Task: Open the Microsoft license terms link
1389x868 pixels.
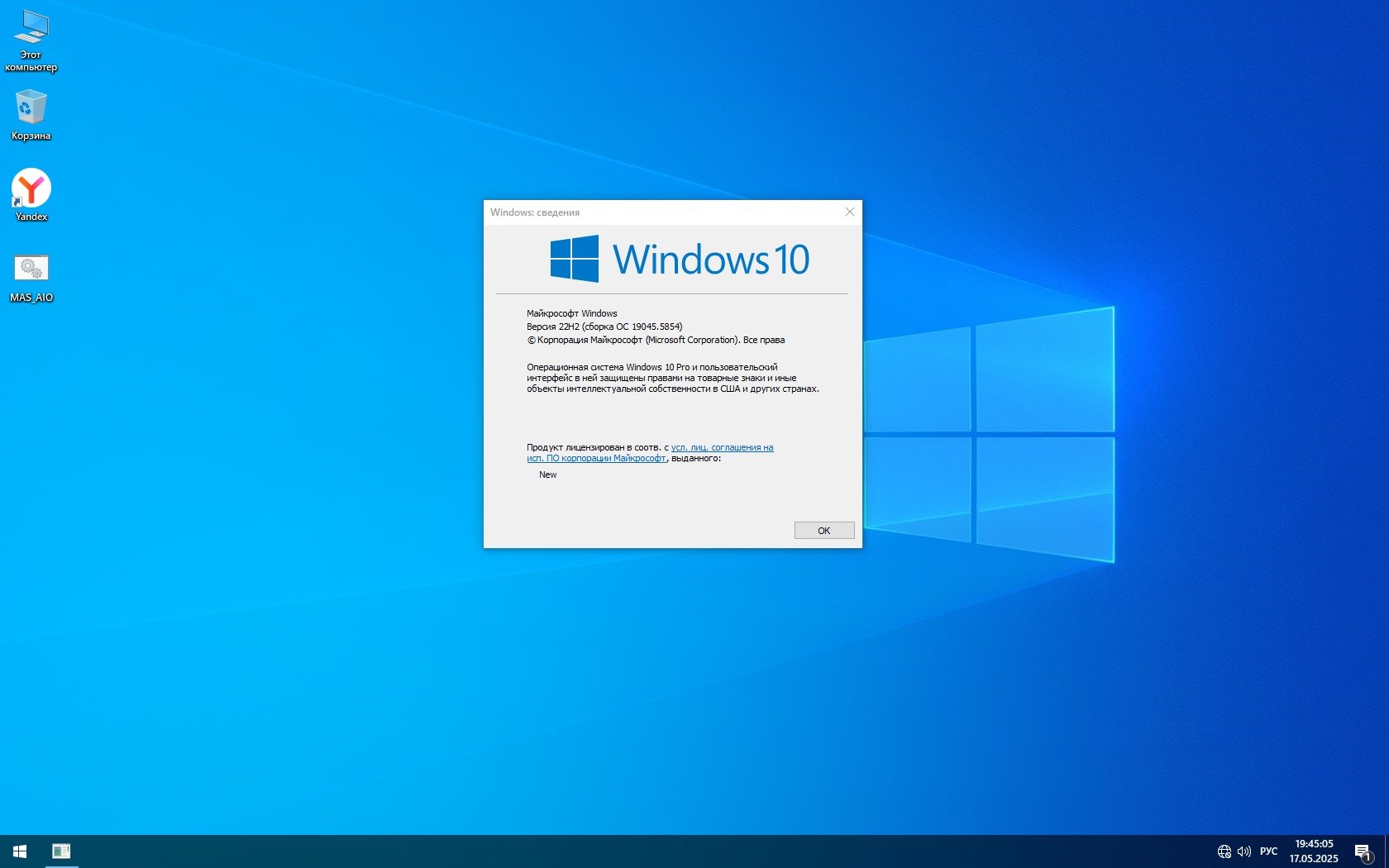Action: (722, 447)
